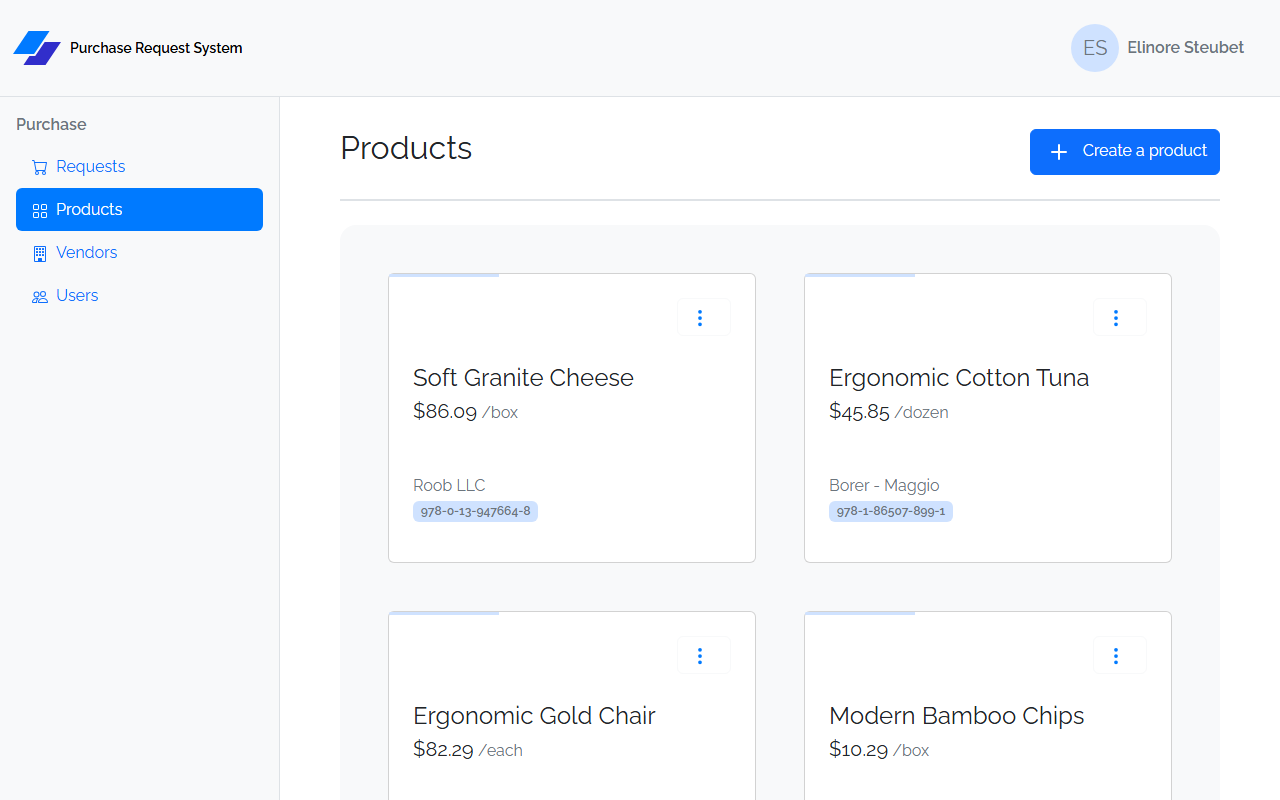The height and width of the screenshot is (800, 1280).
Task: Click the $86.09 price
Action: coord(445,411)
